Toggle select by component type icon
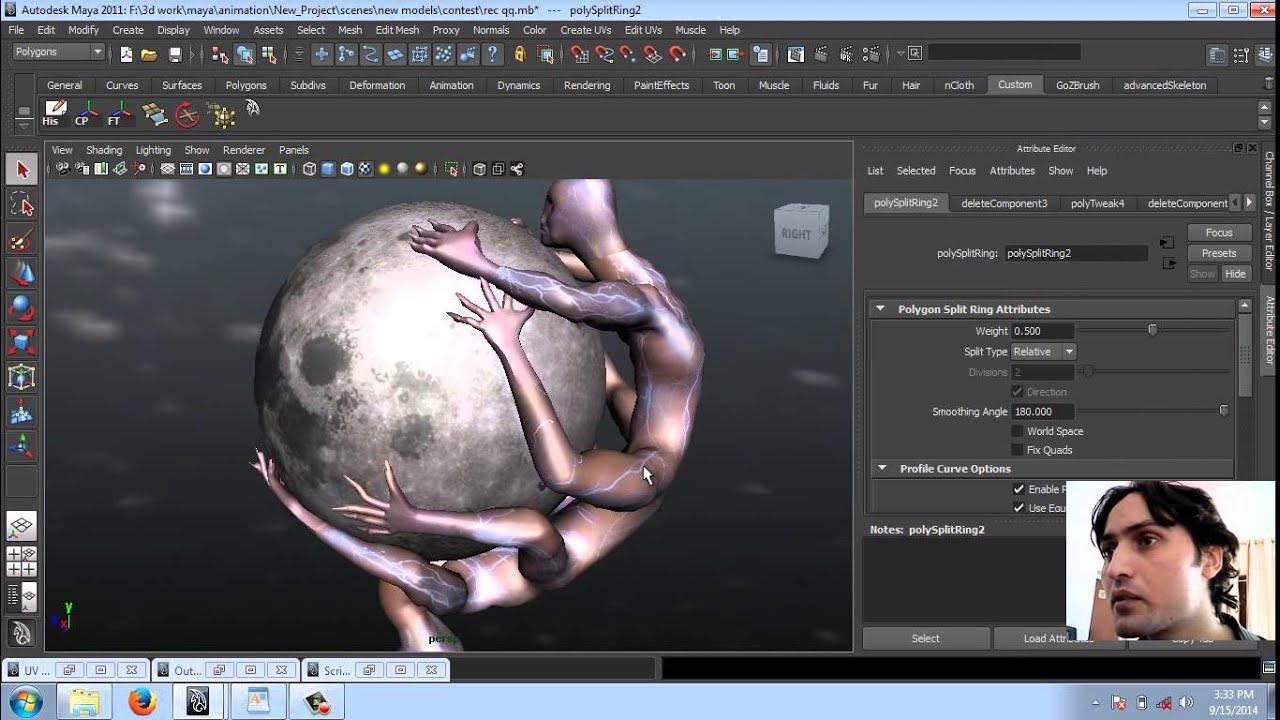Viewport: 1280px width, 720px height. [x=268, y=54]
